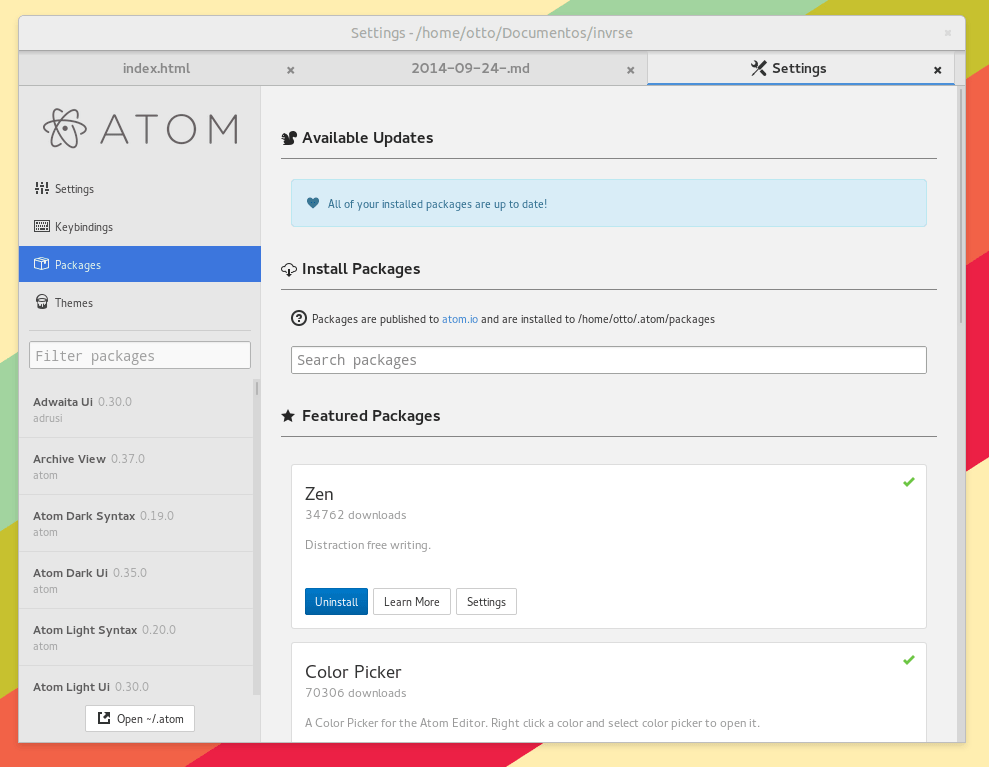Click the Install Packages heading
This screenshot has width=989, height=767.
pos(361,269)
